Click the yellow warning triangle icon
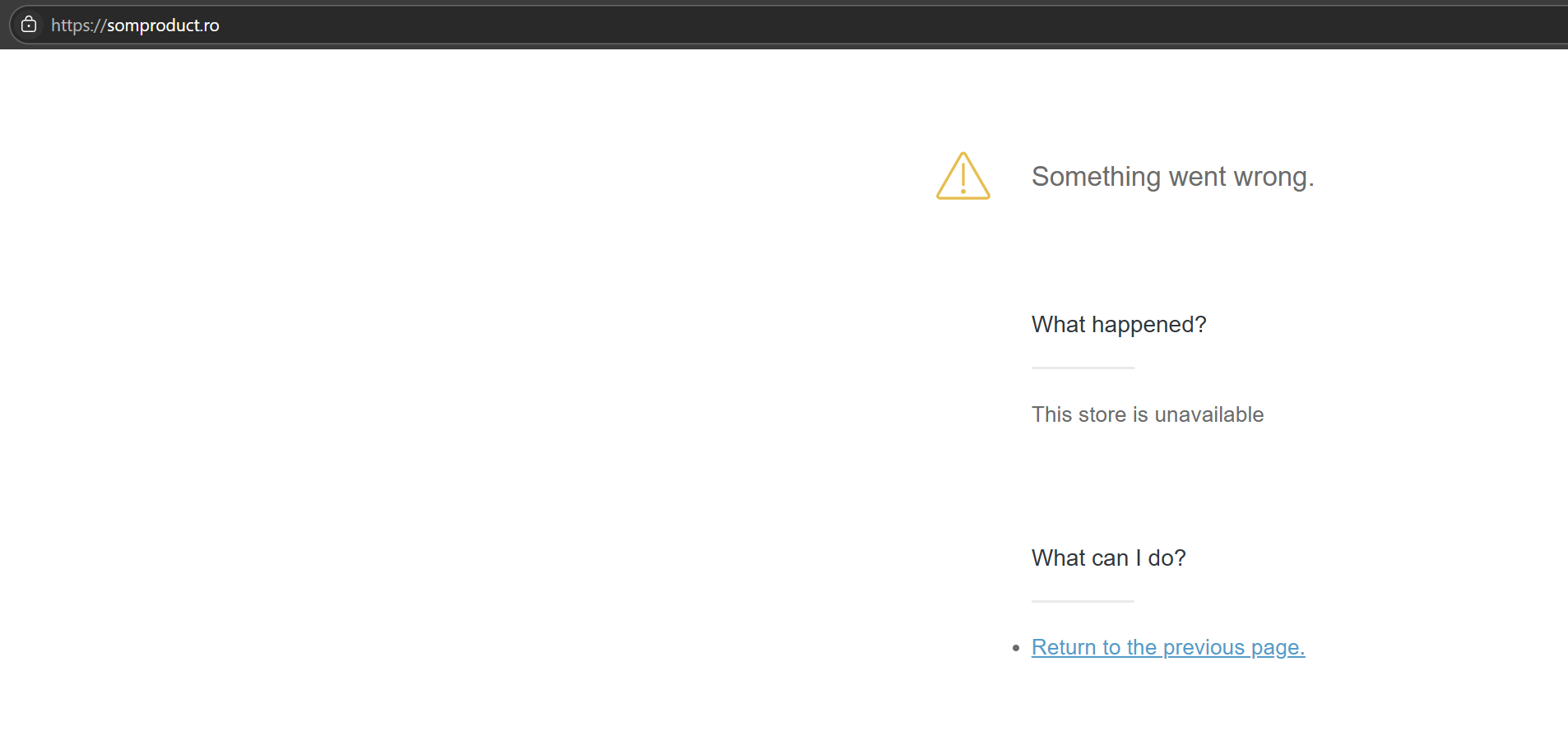Screen dimensions: 1568x731 [963, 176]
